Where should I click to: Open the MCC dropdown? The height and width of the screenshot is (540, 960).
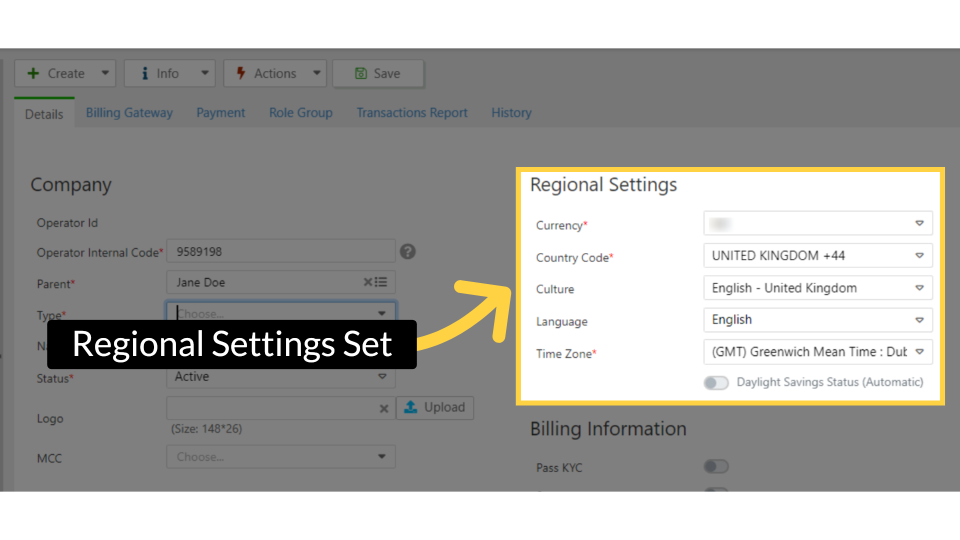pyautogui.click(x=280, y=457)
